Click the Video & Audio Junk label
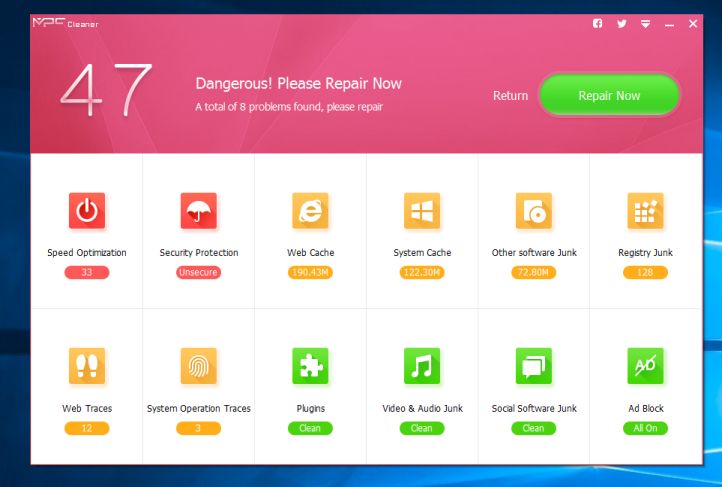 coord(423,408)
